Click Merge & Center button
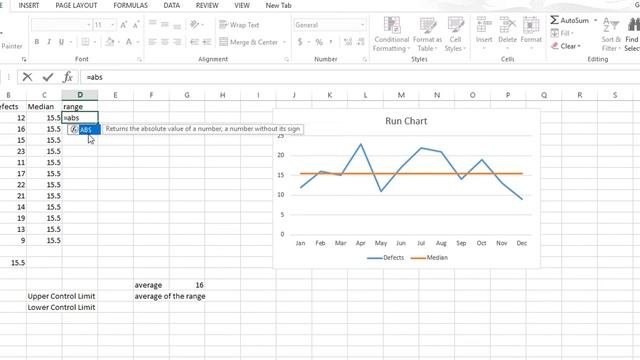This screenshot has height=360, width=640. pyautogui.click(x=249, y=42)
